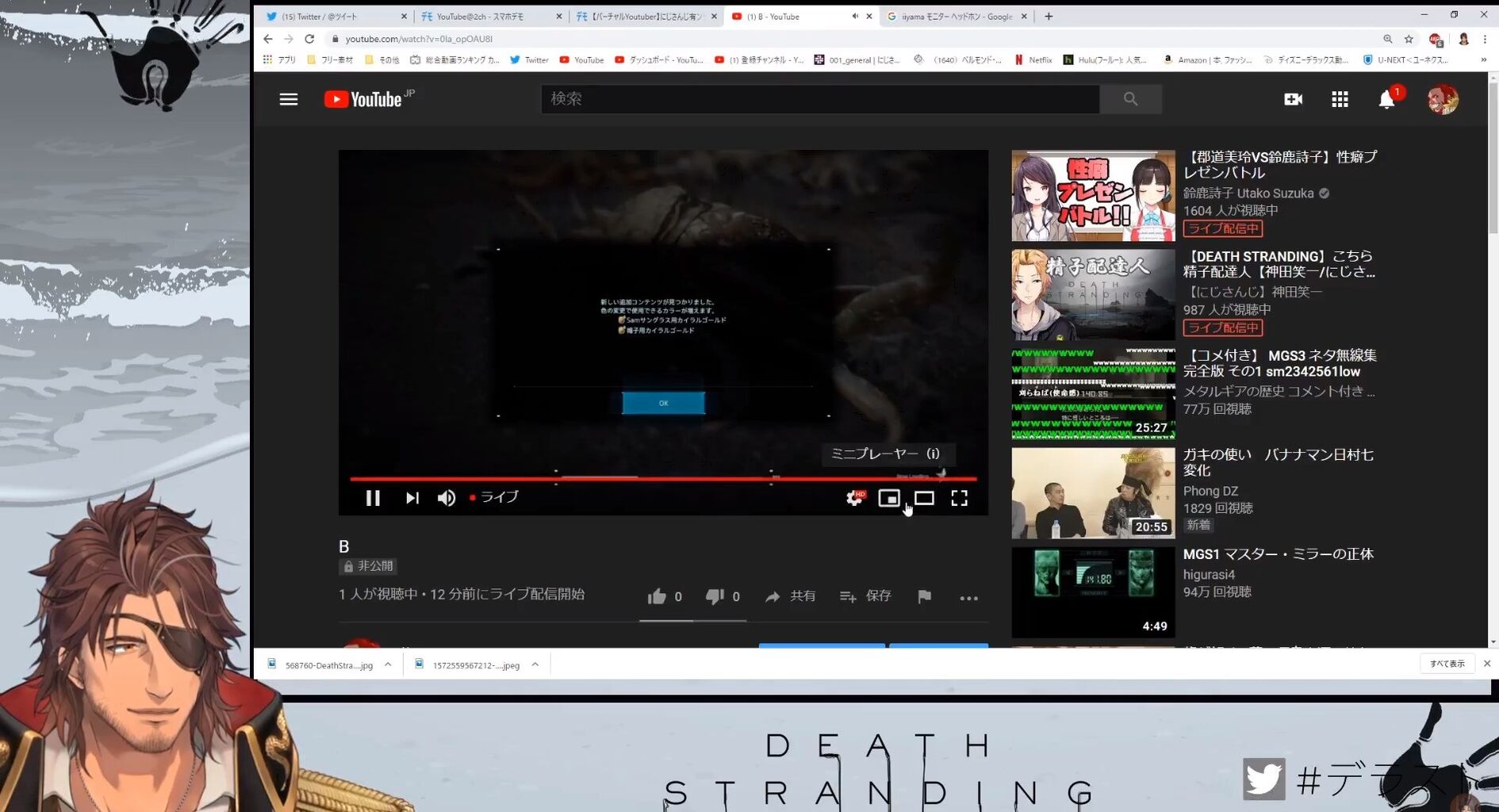Open the アプリ apps bookmark
This screenshot has height=812, width=1499.
coord(279,59)
